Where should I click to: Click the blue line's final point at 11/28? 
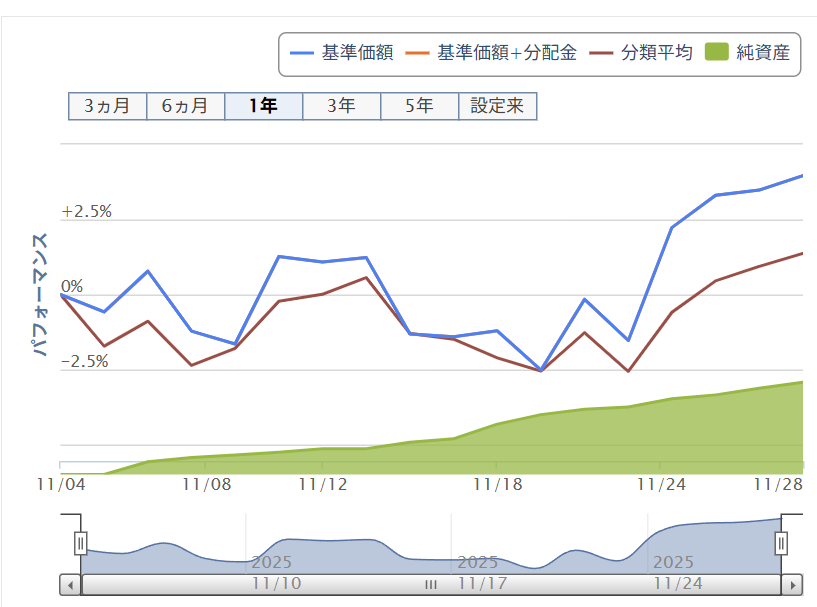802,176
